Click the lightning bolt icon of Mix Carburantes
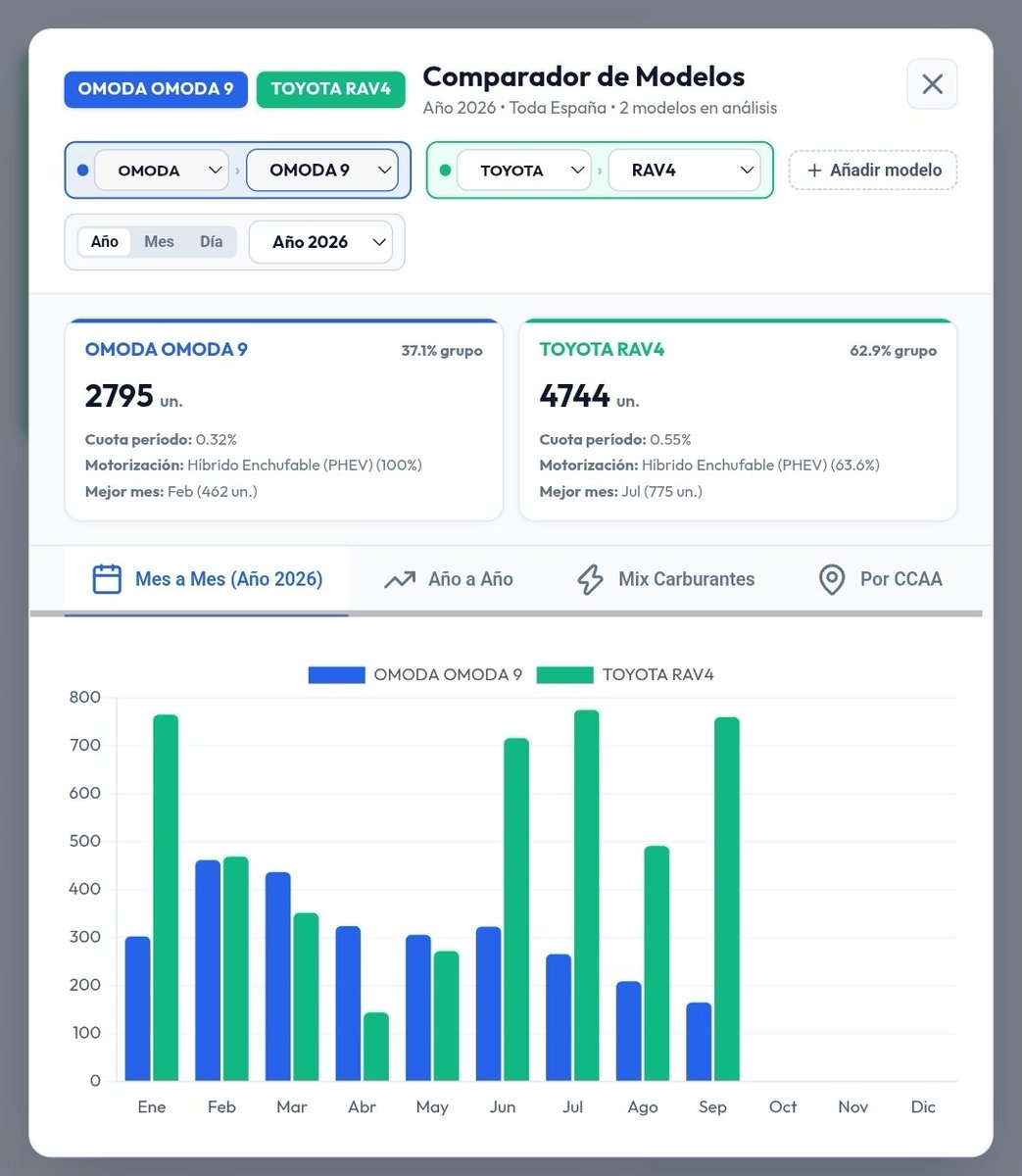This screenshot has width=1022, height=1176. pyautogui.click(x=590, y=579)
